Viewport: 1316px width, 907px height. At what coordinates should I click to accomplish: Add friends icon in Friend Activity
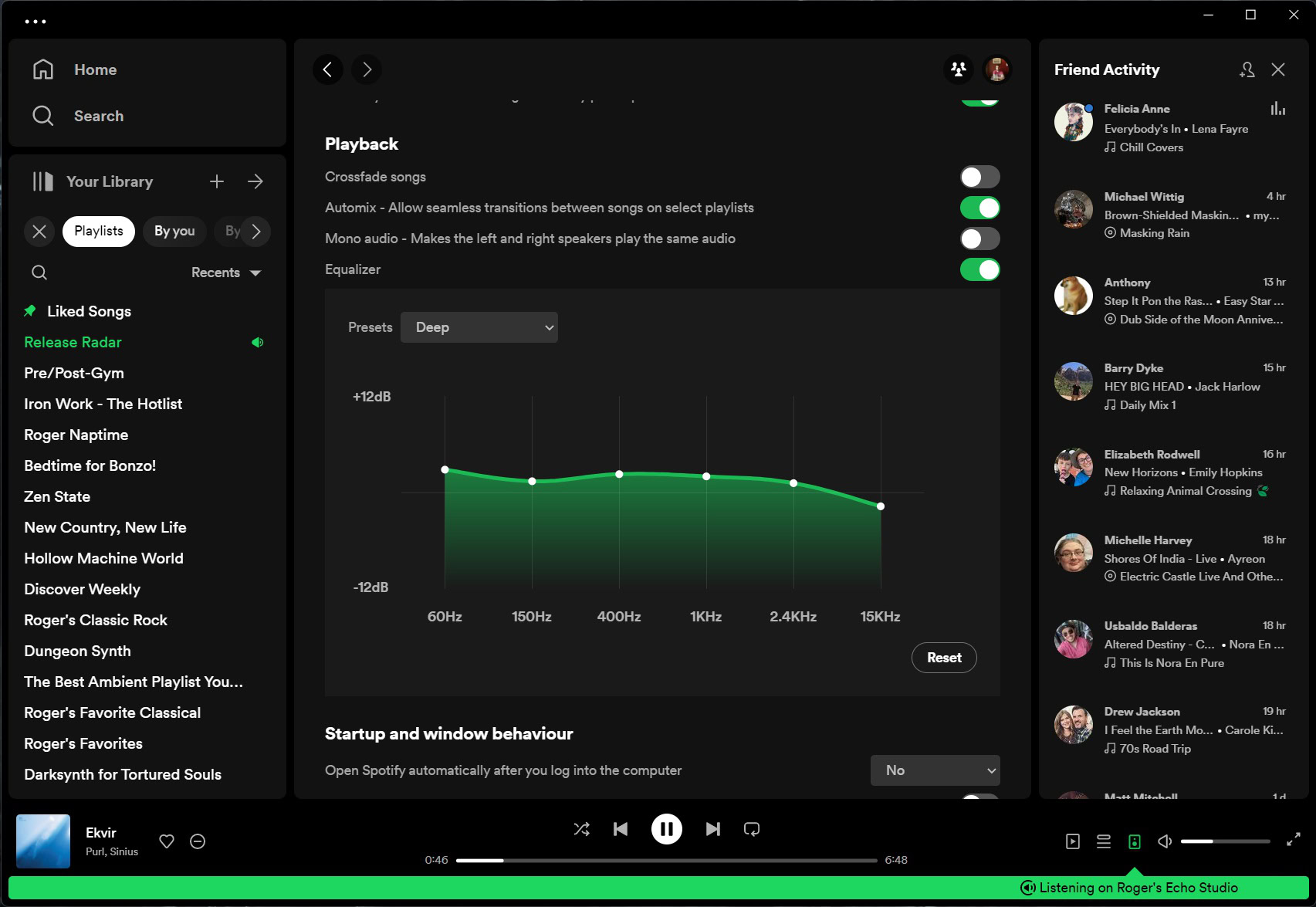click(x=1247, y=69)
